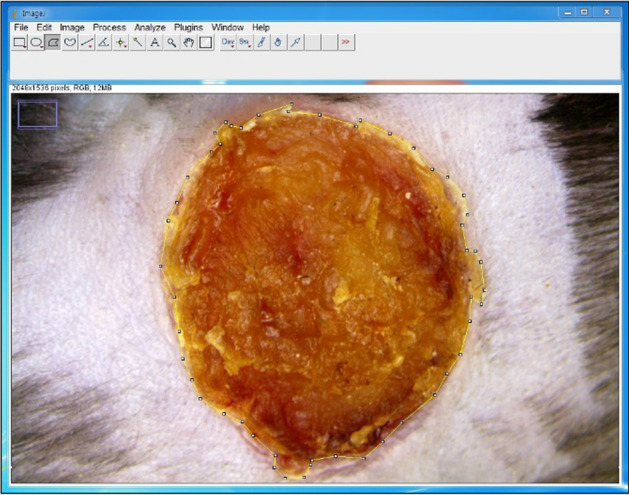Expand more tools with double-arrow button
The height and width of the screenshot is (495, 629).
click(x=347, y=42)
